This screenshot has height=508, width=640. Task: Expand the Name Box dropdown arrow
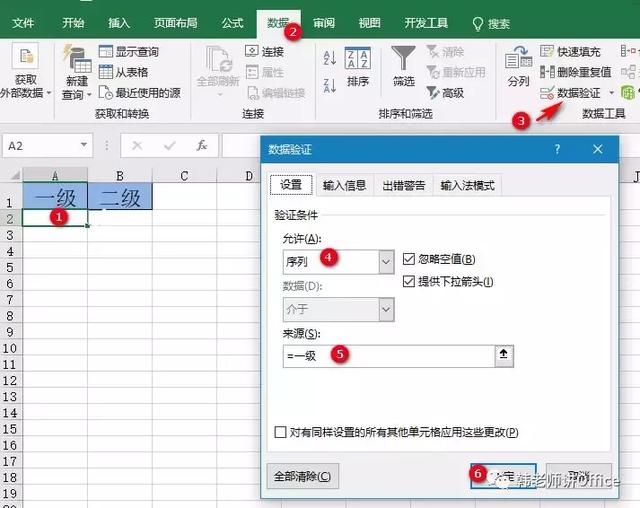(x=84, y=145)
